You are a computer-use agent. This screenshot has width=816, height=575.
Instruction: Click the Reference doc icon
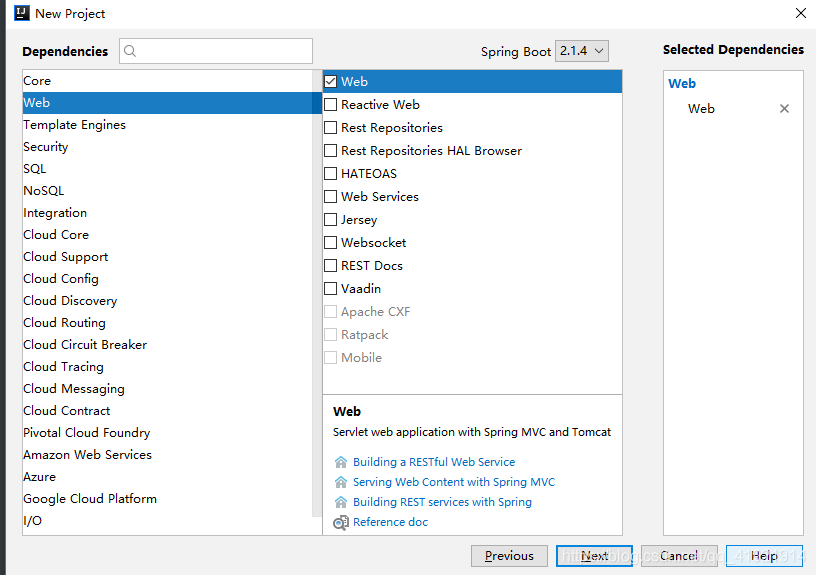click(x=341, y=522)
